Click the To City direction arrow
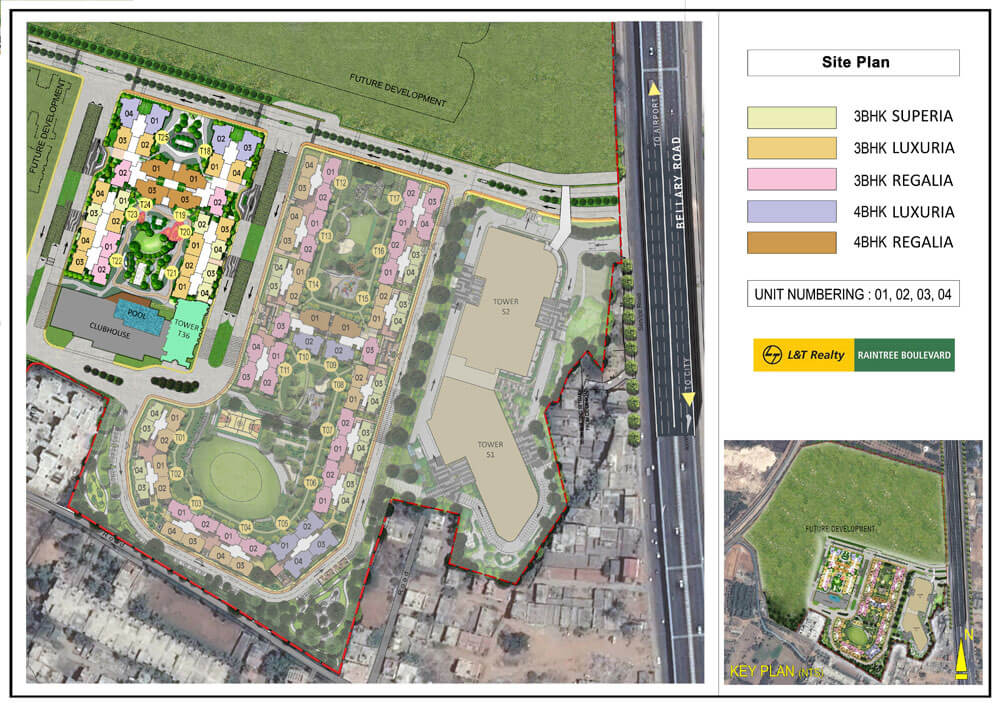This screenshot has width=1000, height=707. point(687,399)
